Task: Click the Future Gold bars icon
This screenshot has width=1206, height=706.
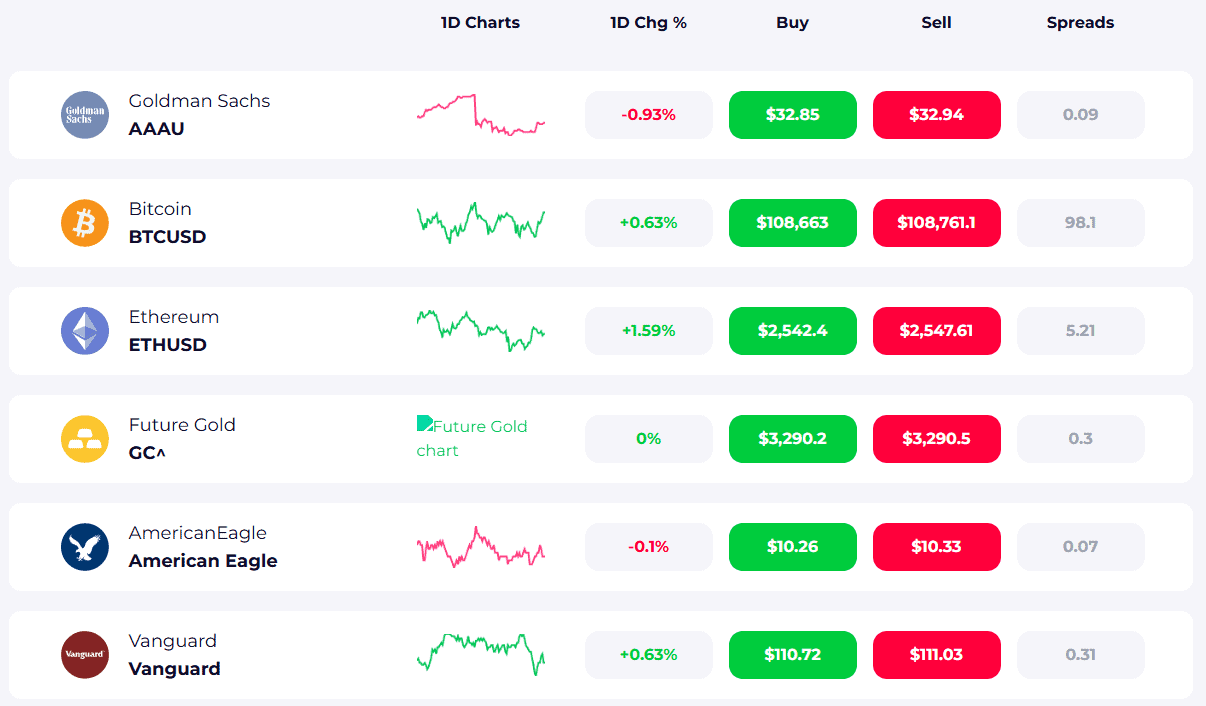Action: pos(85,439)
